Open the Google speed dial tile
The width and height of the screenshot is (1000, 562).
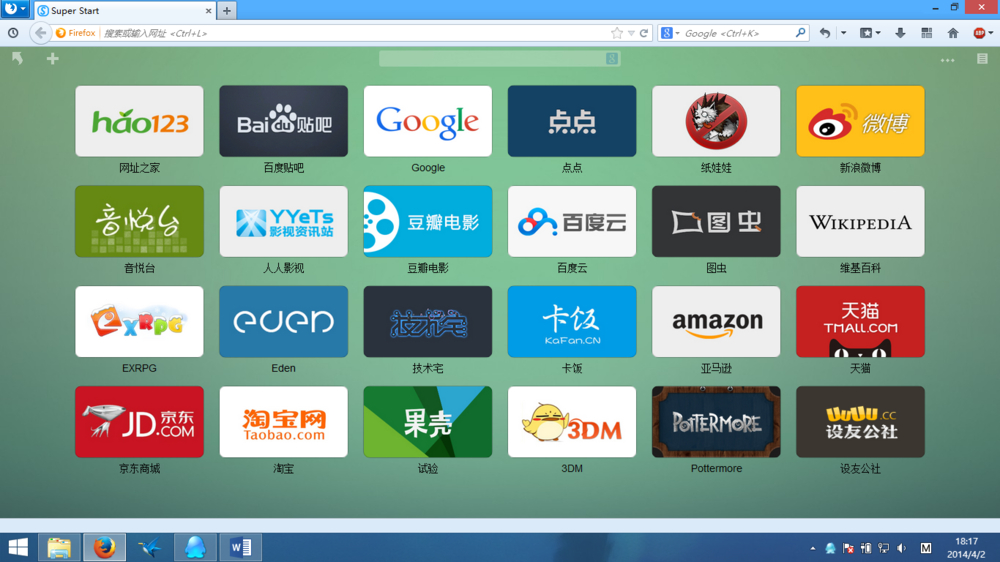coord(427,121)
